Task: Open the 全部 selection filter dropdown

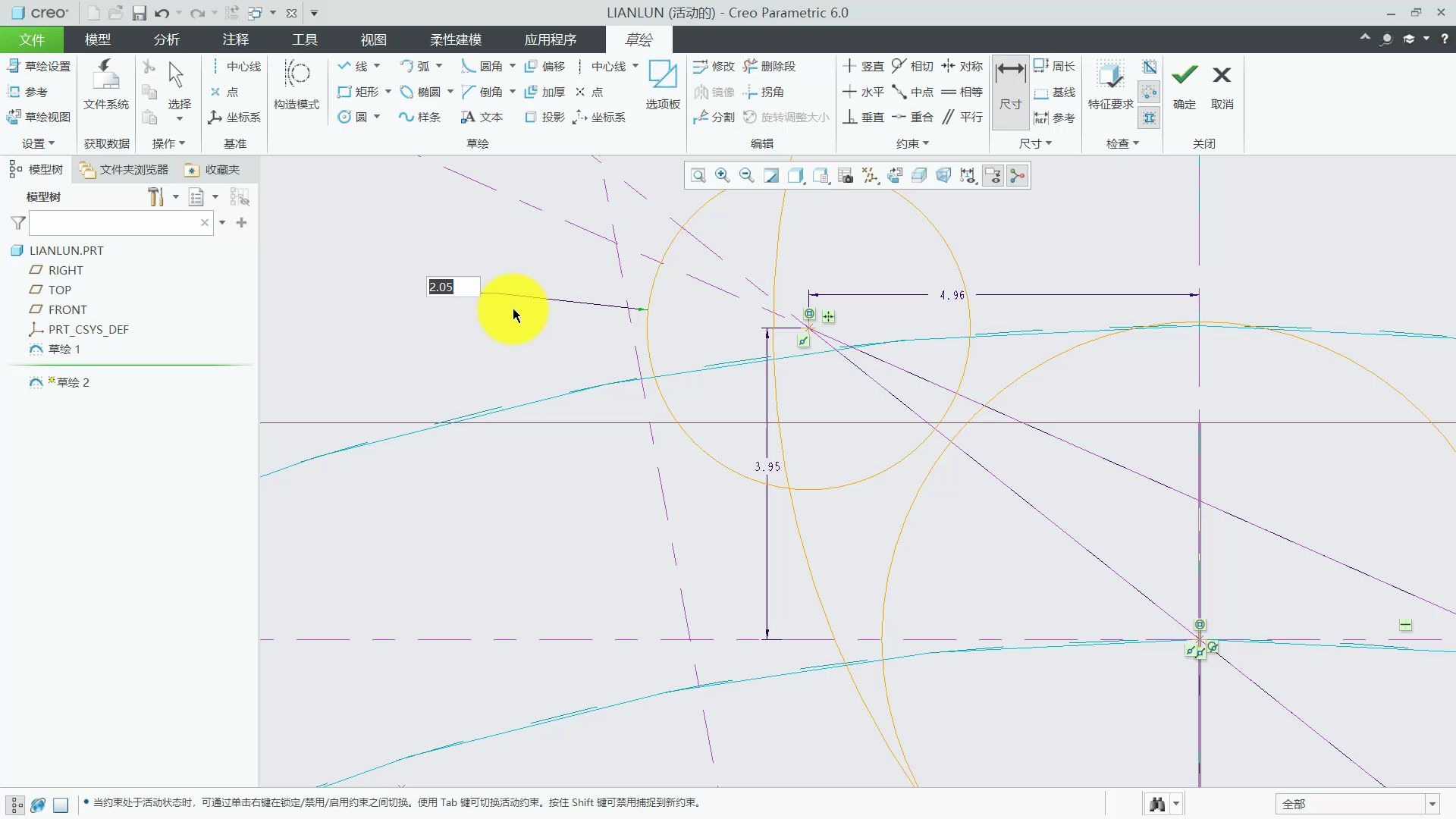Action: point(1432,804)
